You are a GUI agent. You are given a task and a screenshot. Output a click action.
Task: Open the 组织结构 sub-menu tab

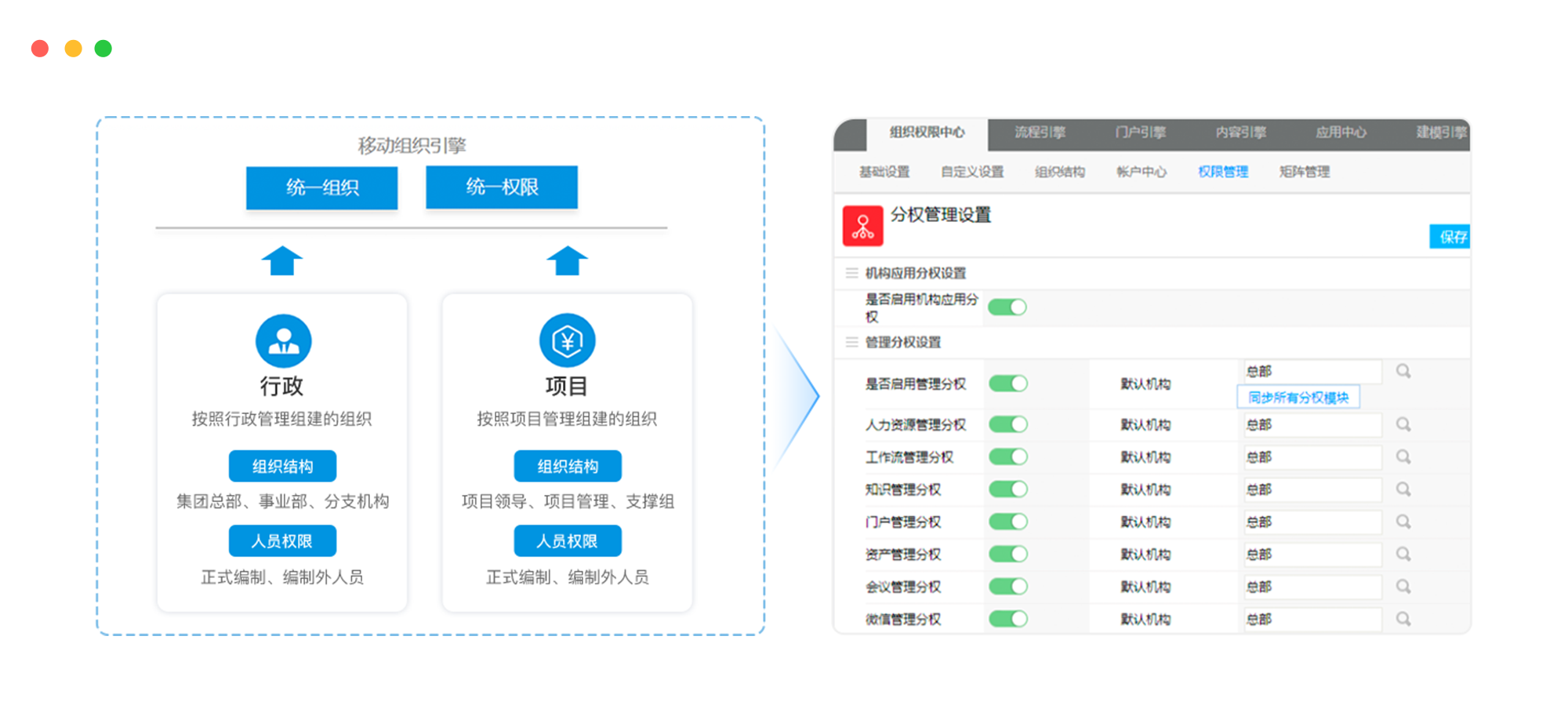coord(1059,172)
